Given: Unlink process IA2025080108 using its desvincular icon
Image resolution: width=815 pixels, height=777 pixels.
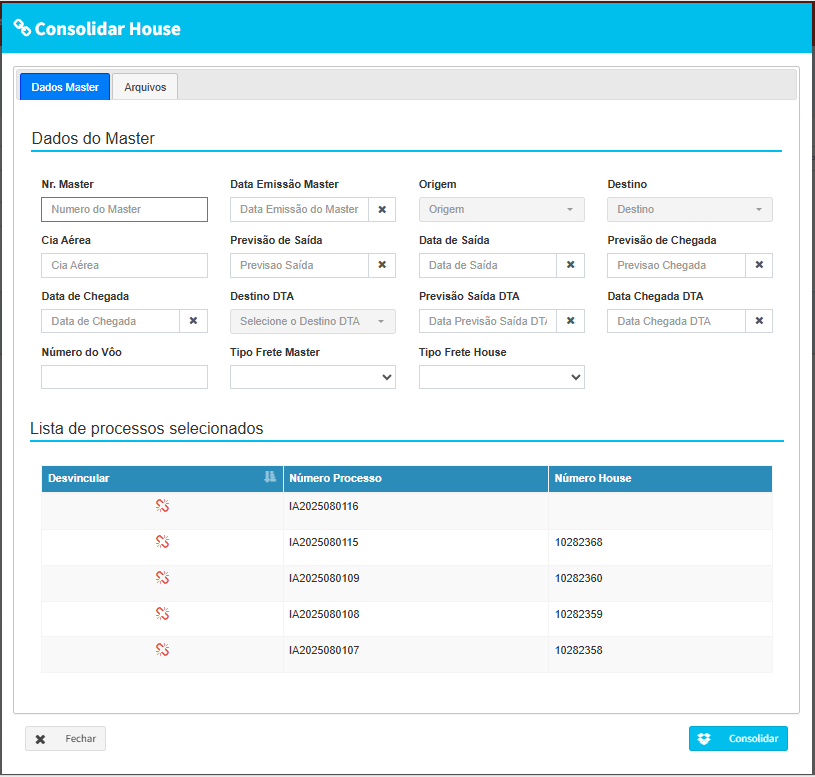Looking at the screenshot, I should (x=163, y=614).
